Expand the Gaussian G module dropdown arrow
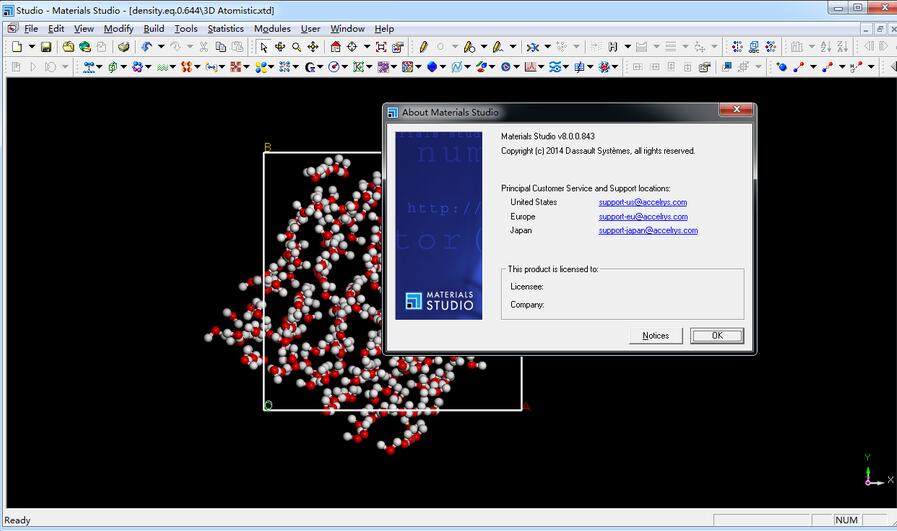Viewport: 897px width, 531px height. (320, 67)
